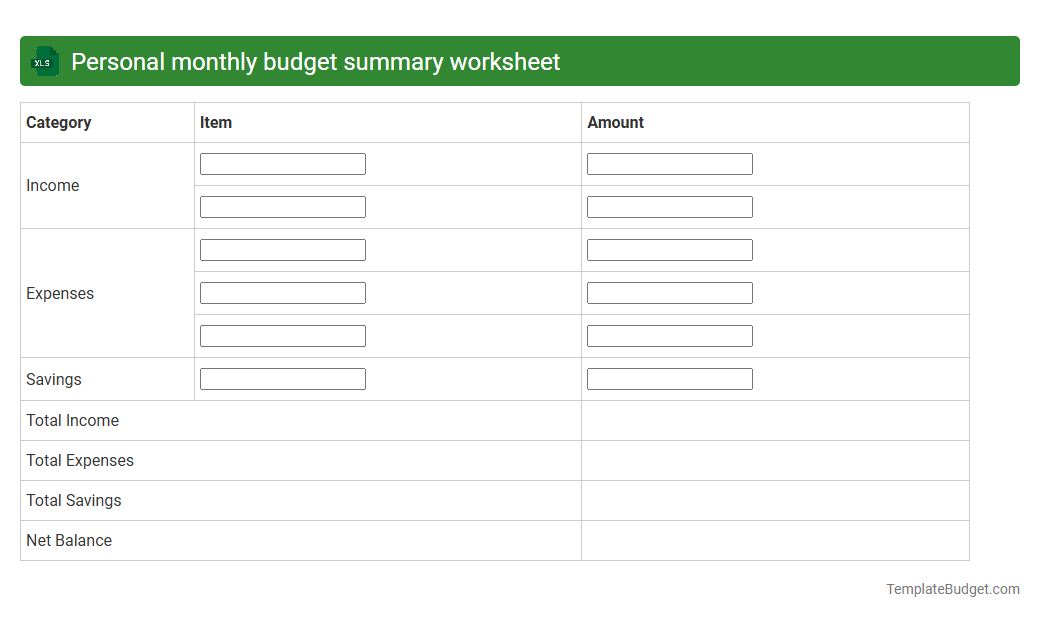Click the Net Balance row label
Screen dimensions: 1040x618
click(69, 540)
